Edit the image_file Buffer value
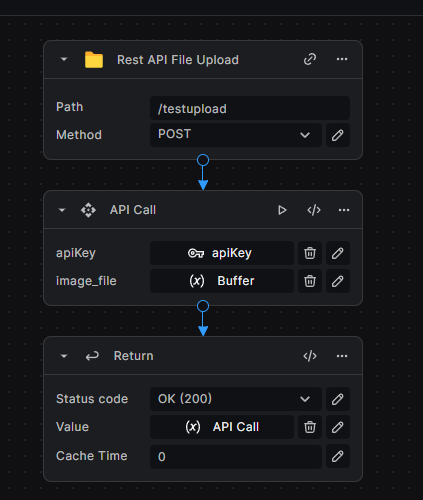Image resolution: width=423 pixels, height=500 pixels. click(x=338, y=281)
